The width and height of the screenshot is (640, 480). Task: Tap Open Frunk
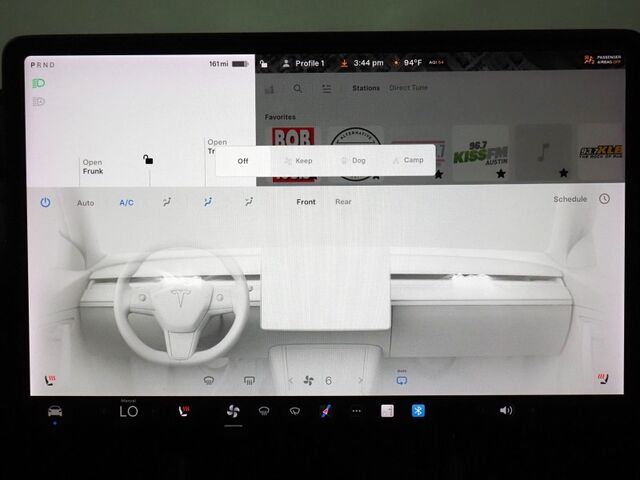coord(93,167)
